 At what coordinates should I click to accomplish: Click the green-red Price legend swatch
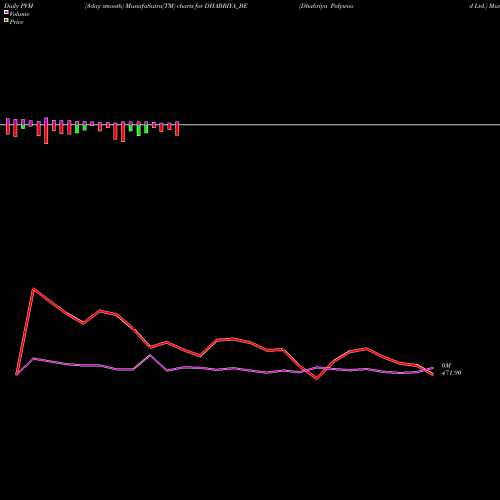pos(6,21)
